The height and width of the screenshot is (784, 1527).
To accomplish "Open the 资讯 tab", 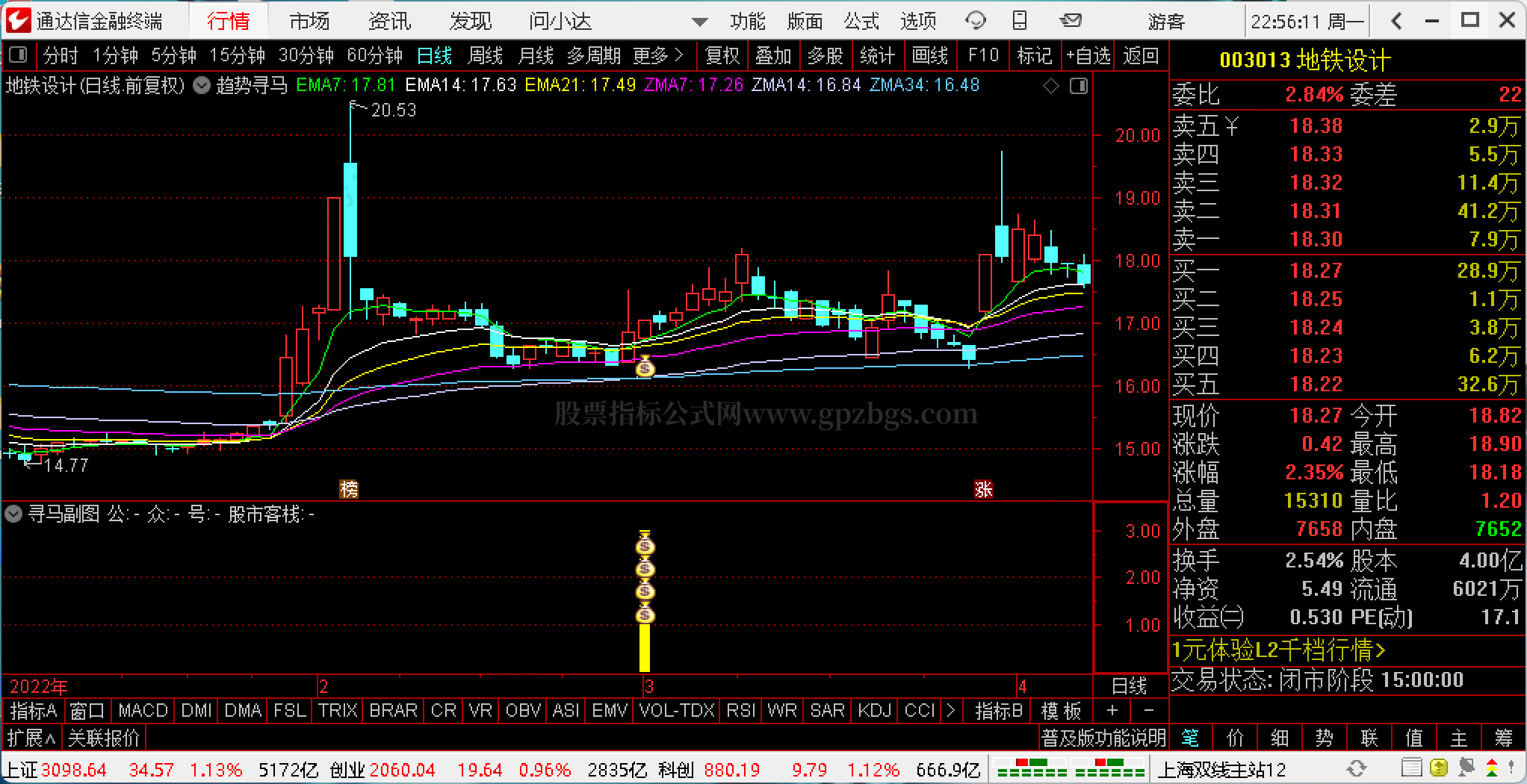I will point(390,21).
